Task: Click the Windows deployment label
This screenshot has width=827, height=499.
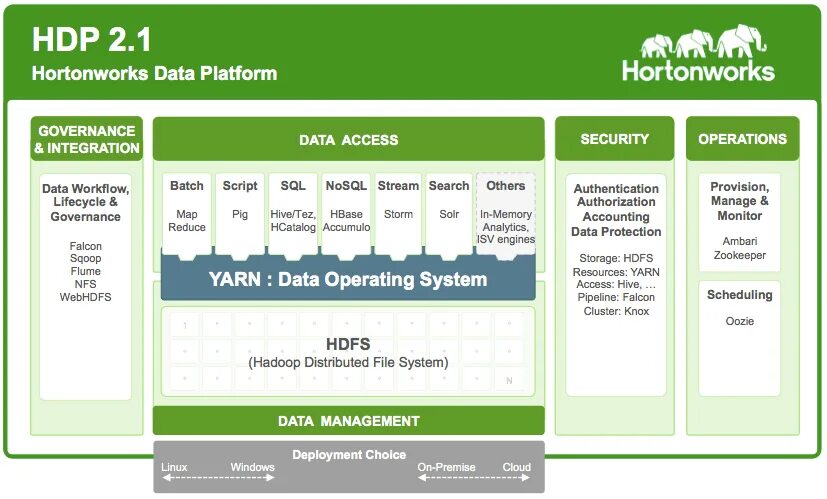Action: [252, 467]
